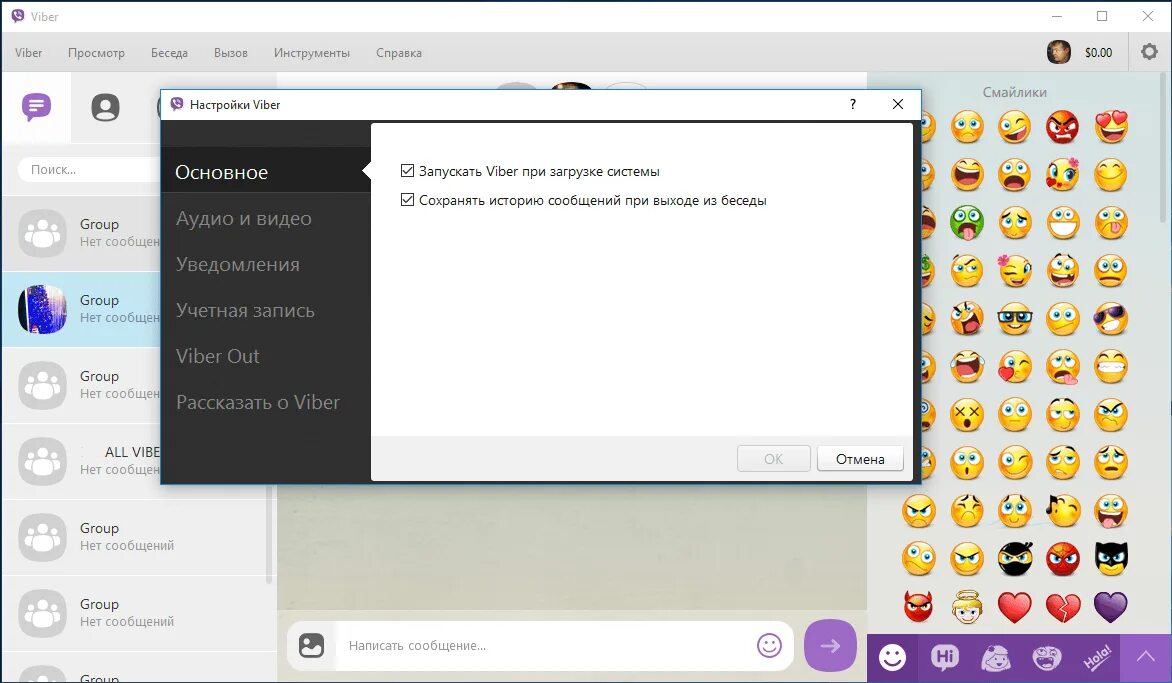Open emoji picker icon in message field

769,645
